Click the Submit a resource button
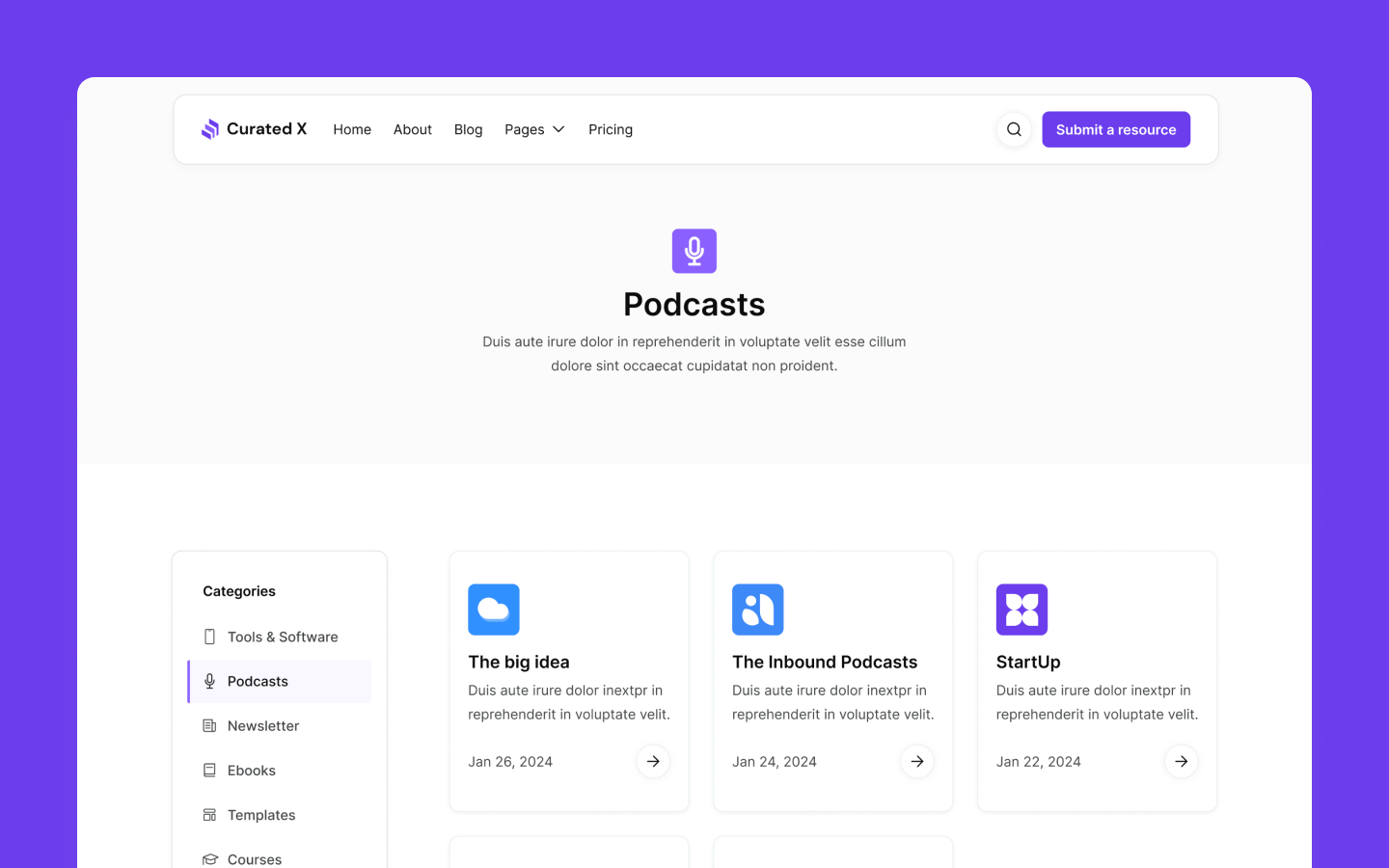The image size is (1389, 868). 1116,128
